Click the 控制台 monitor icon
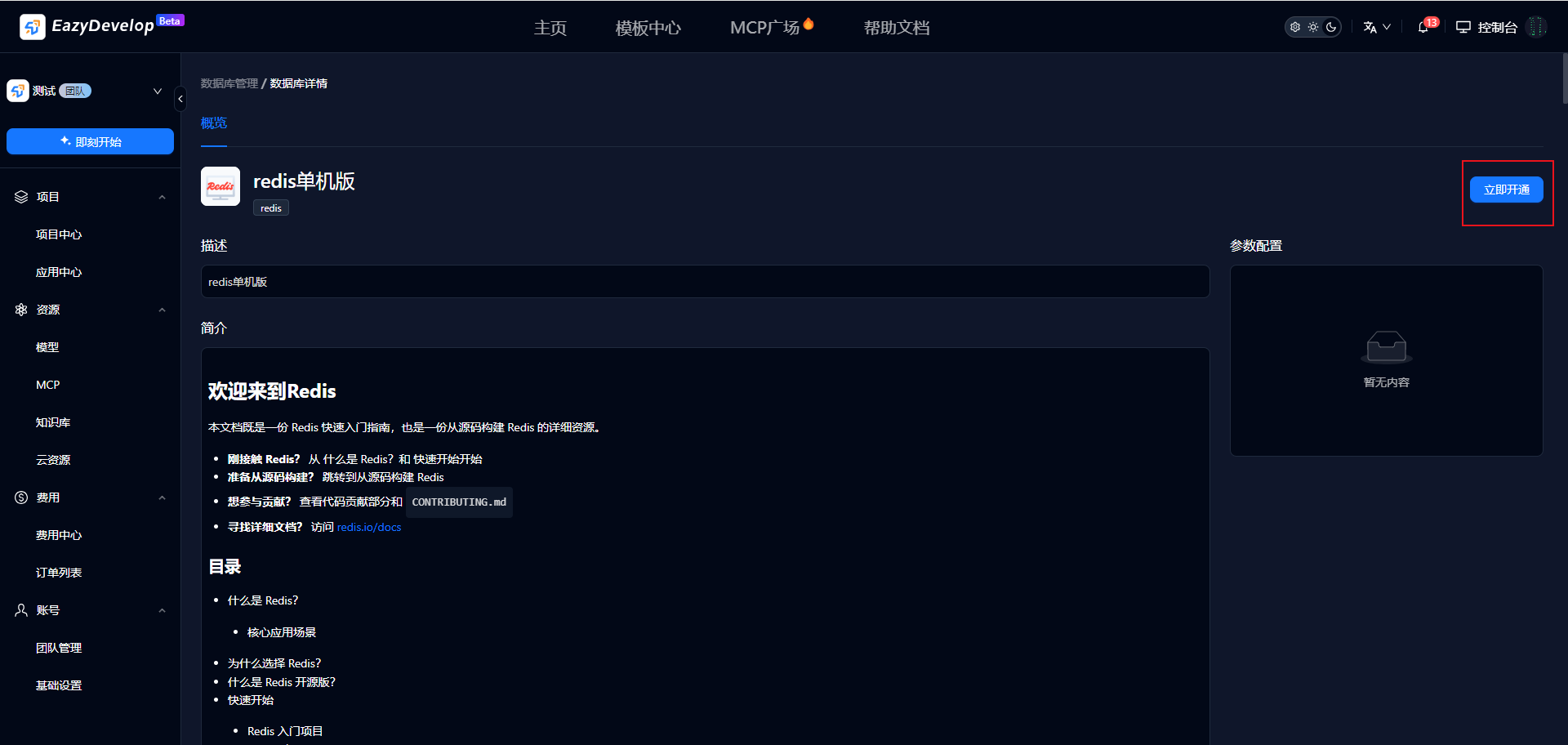This screenshot has height=745, width=1568. point(1463,27)
